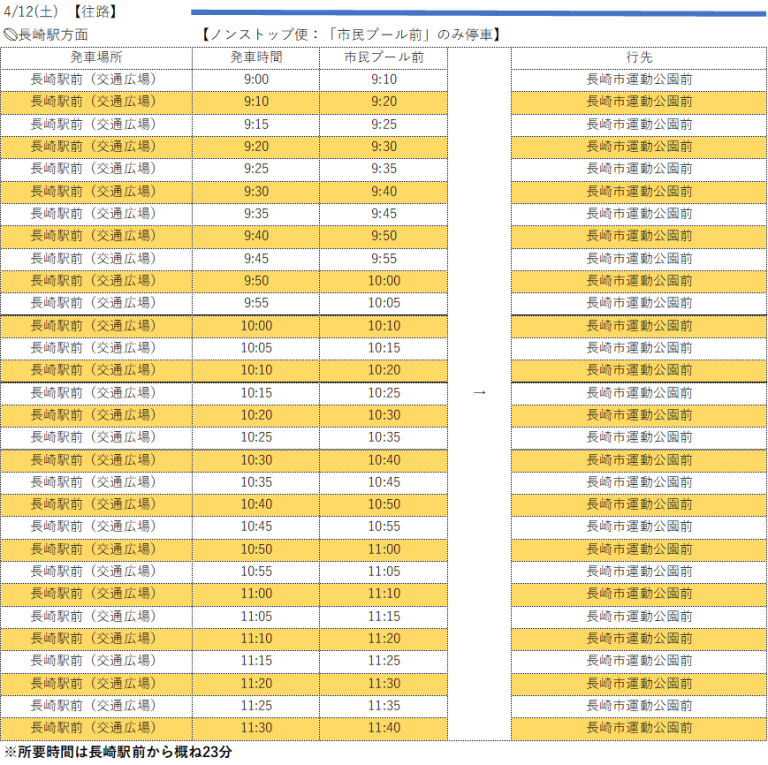
Task: Select 10:30 in the 発車時間 column
Action: pos(255,460)
